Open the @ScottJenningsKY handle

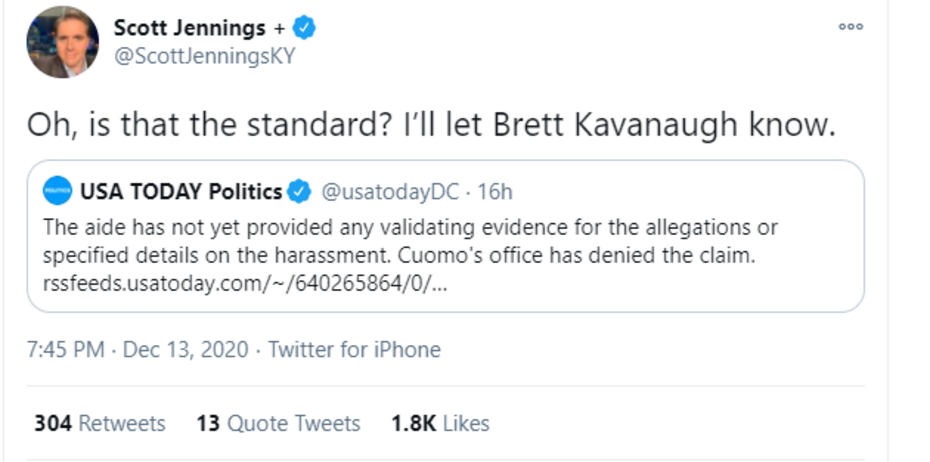pyautogui.click(x=205, y=56)
